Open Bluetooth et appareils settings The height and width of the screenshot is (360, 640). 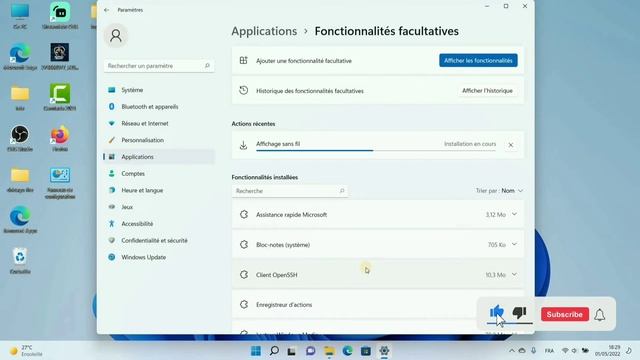pos(159,107)
